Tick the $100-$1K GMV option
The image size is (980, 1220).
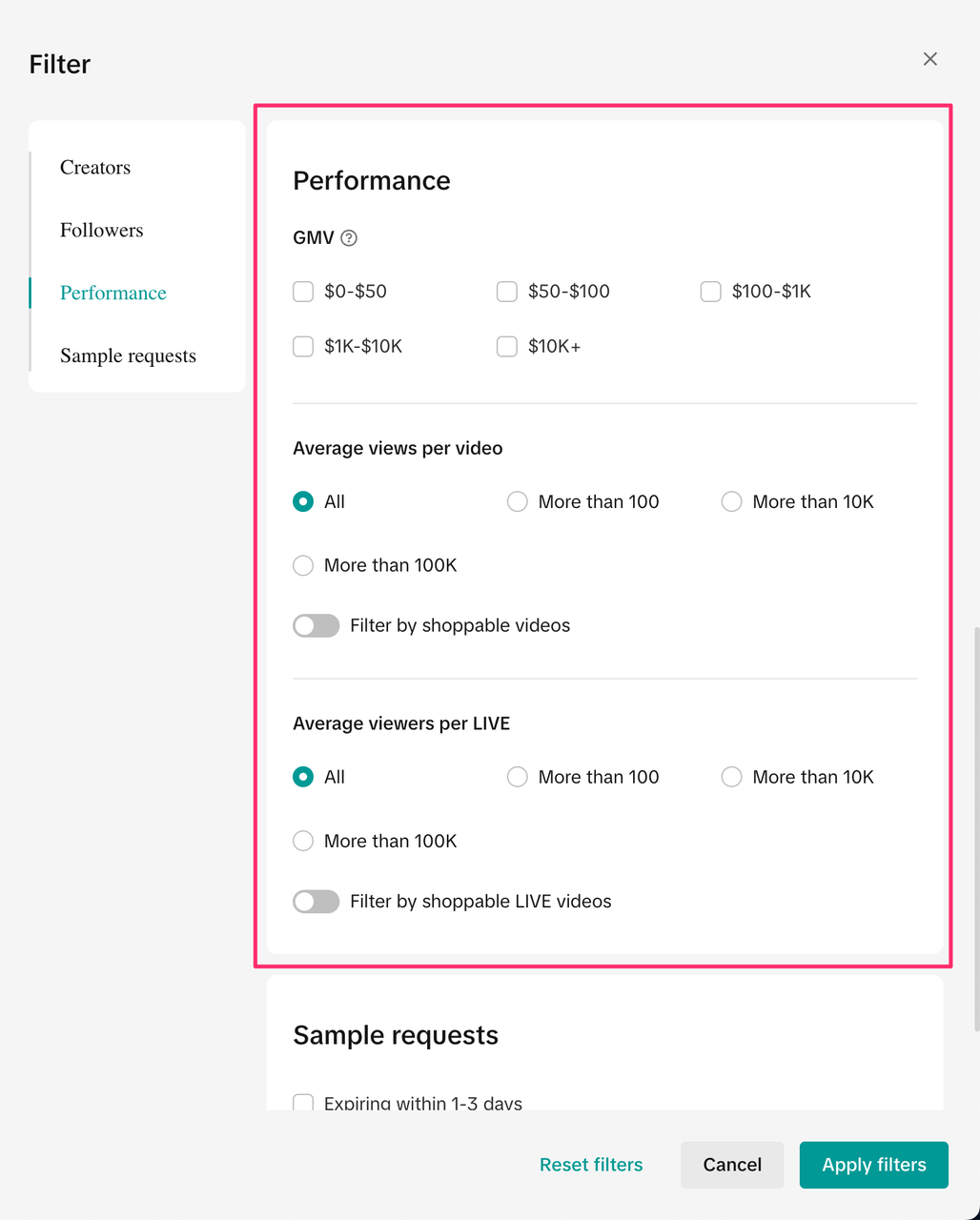click(x=711, y=292)
